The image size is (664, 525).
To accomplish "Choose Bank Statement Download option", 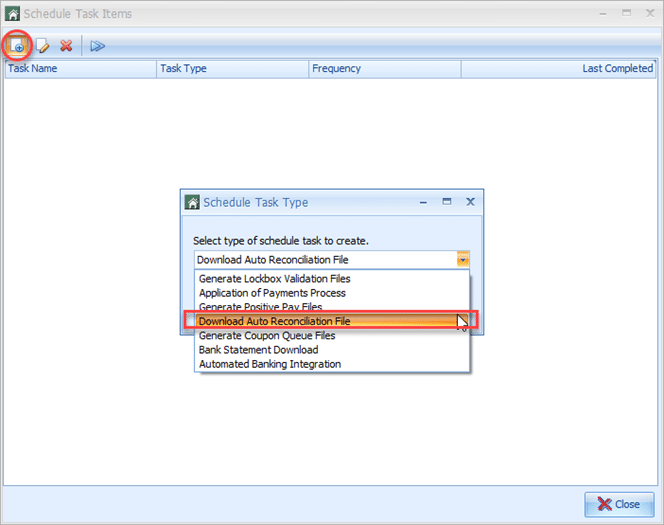I will pos(332,350).
